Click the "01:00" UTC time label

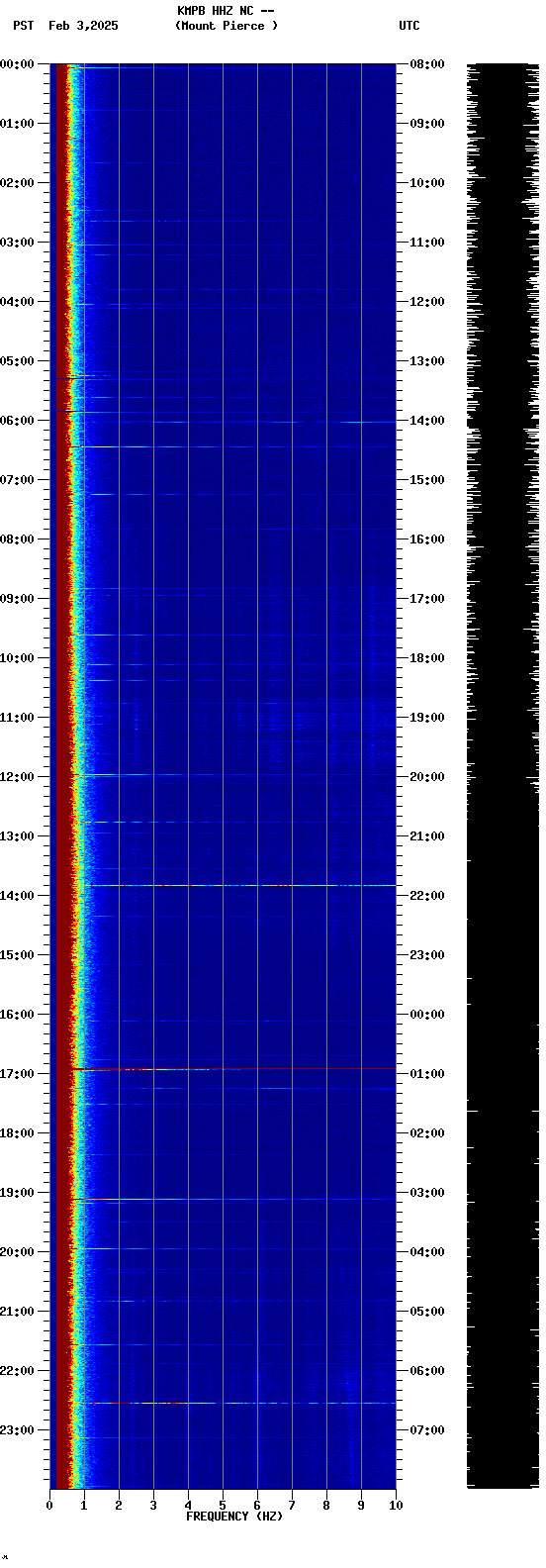point(427,1074)
